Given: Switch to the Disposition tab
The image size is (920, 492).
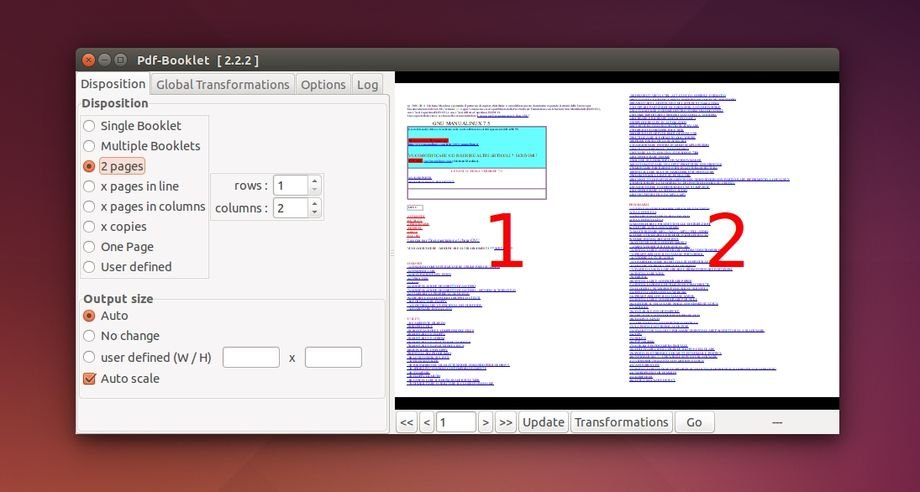Looking at the screenshot, I should click(113, 84).
